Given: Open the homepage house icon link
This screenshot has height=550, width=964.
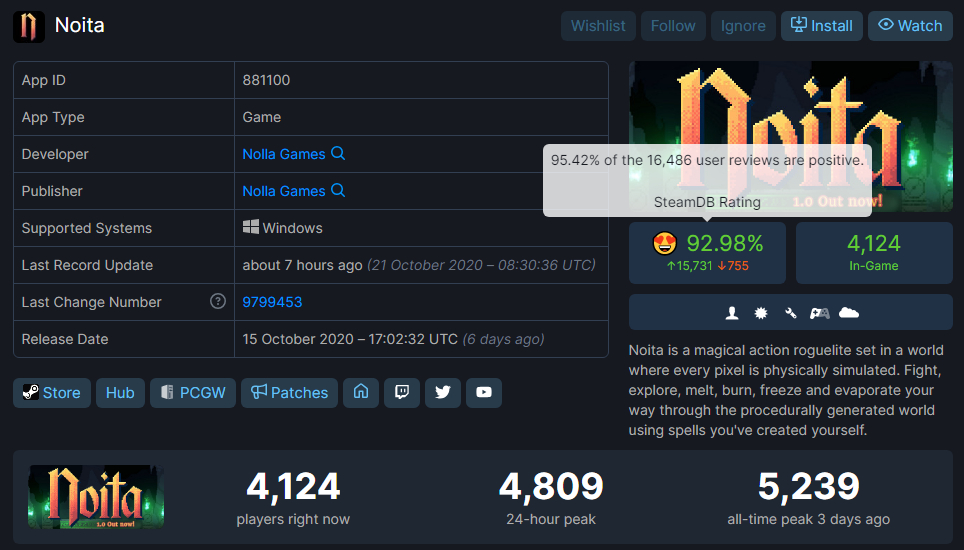Looking at the screenshot, I should point(361,392).
